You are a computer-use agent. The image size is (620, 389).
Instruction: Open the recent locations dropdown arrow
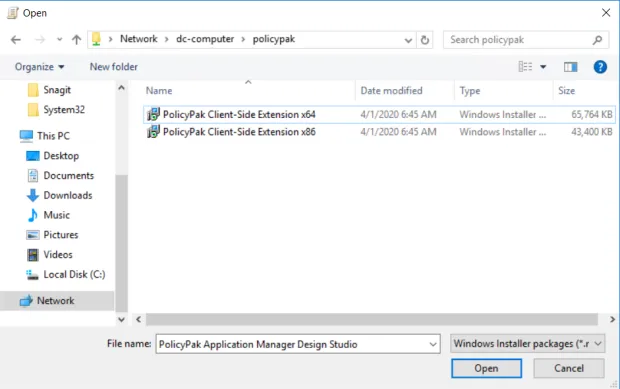point(59,40)
